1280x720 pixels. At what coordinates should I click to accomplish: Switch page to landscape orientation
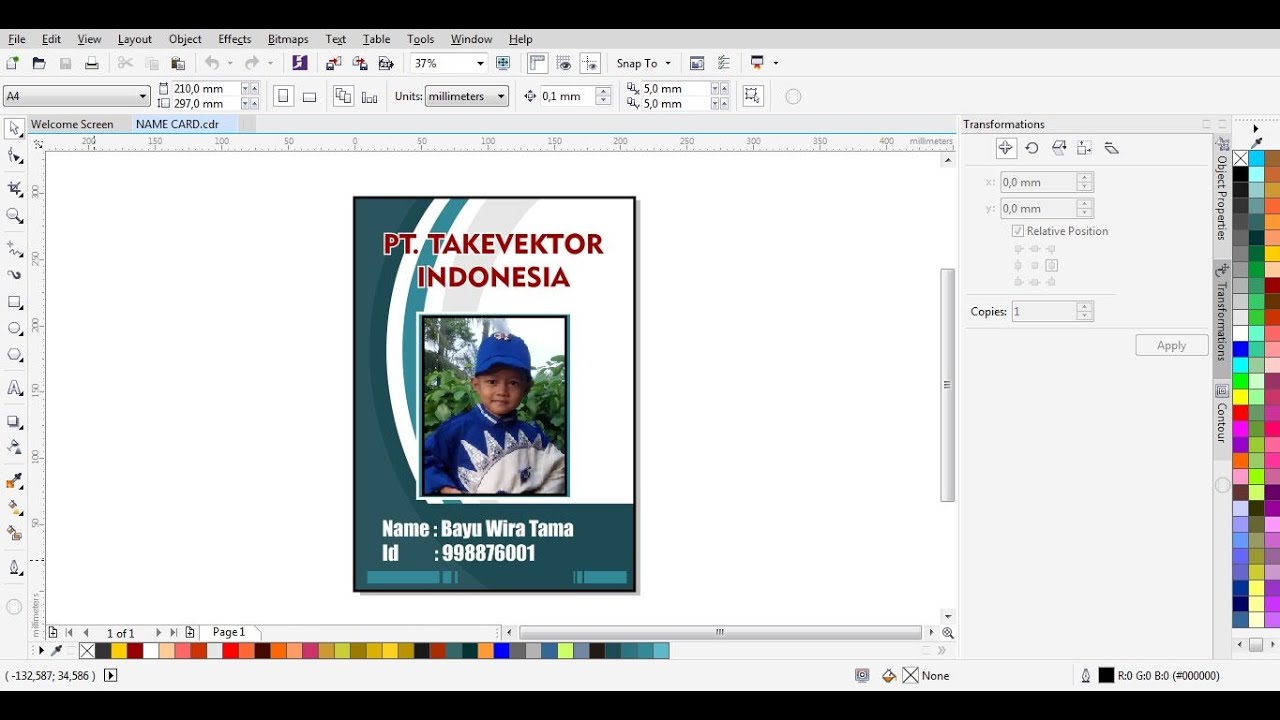[x=309, y=96]
